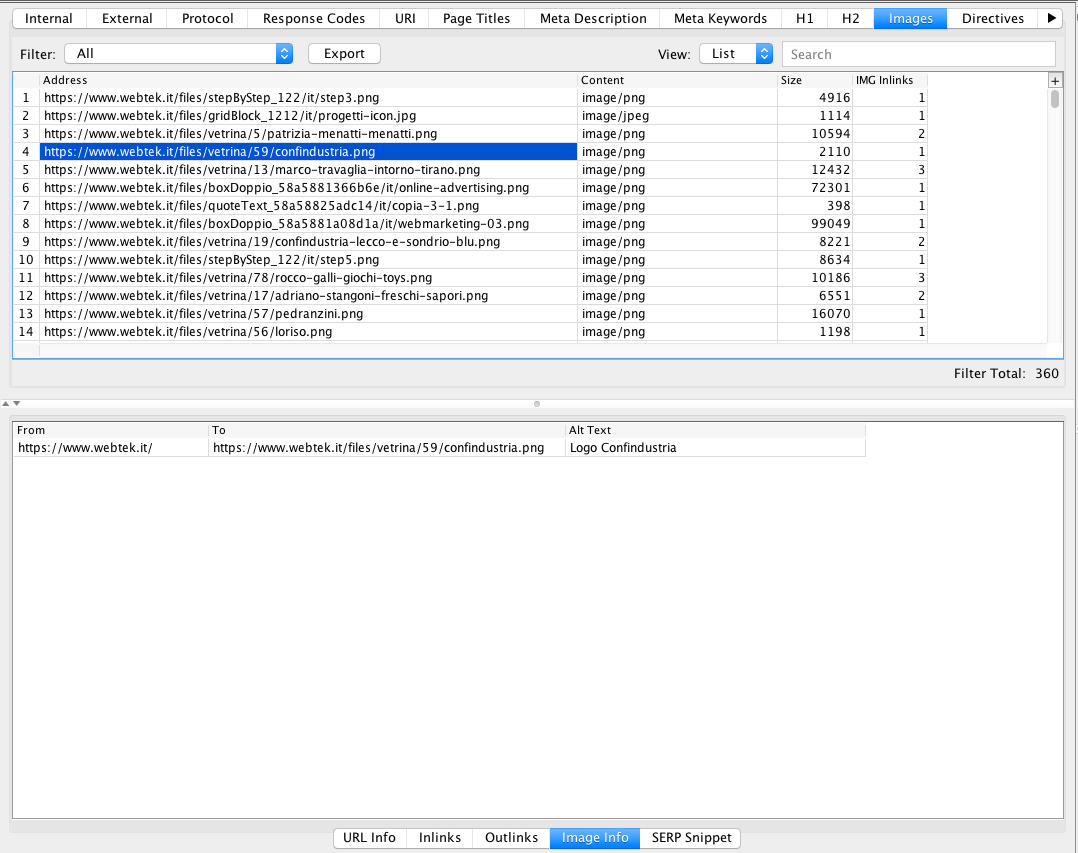1078x853 pixels.
Task: Click the vertical scrollbar of results list
Action: point(1054,100)
